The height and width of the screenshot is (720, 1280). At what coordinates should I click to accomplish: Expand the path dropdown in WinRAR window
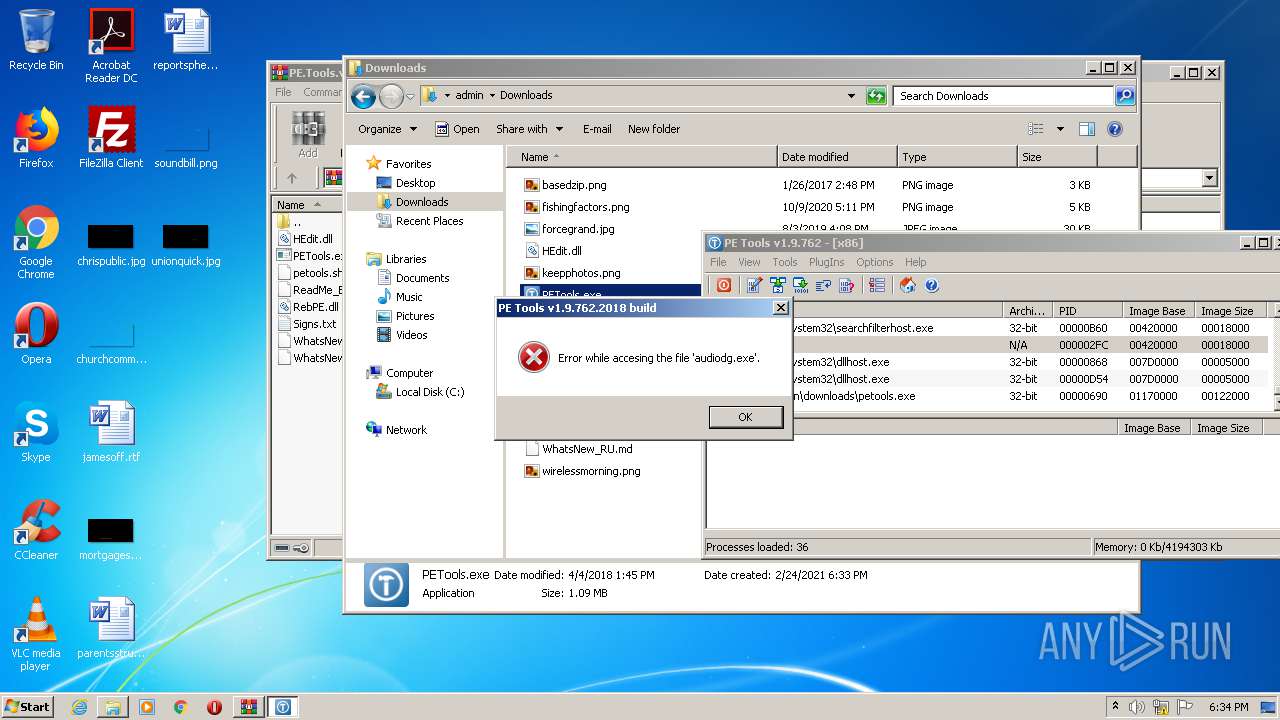pyautogui.click(x=1209, y=178)
